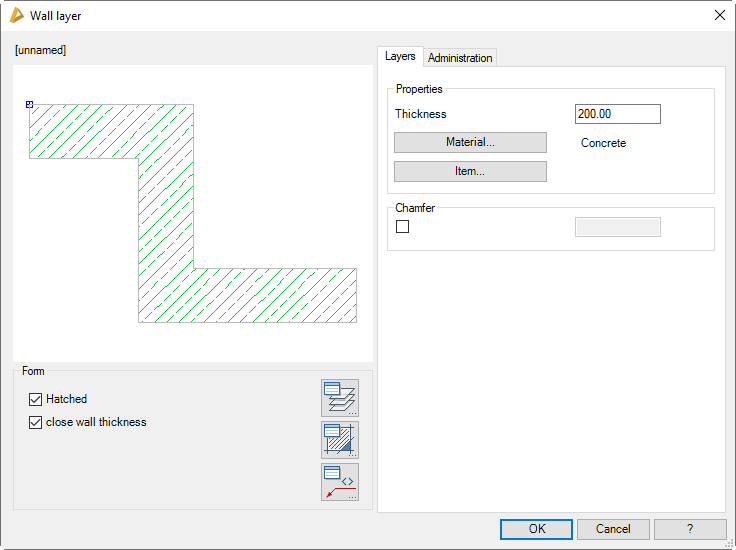Open the layer stack settings icon

click(340, 398)
